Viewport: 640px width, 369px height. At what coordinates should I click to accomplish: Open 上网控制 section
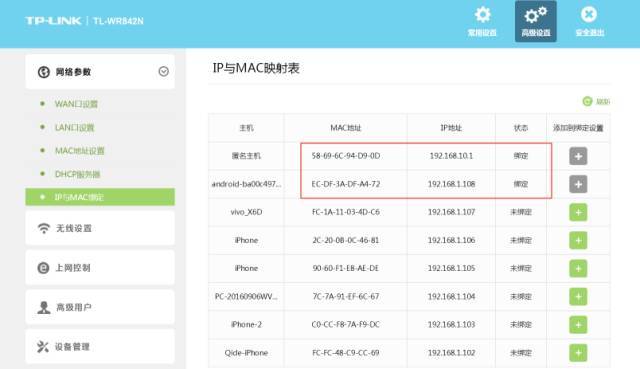pyautogui.click(x=100, y=268)
